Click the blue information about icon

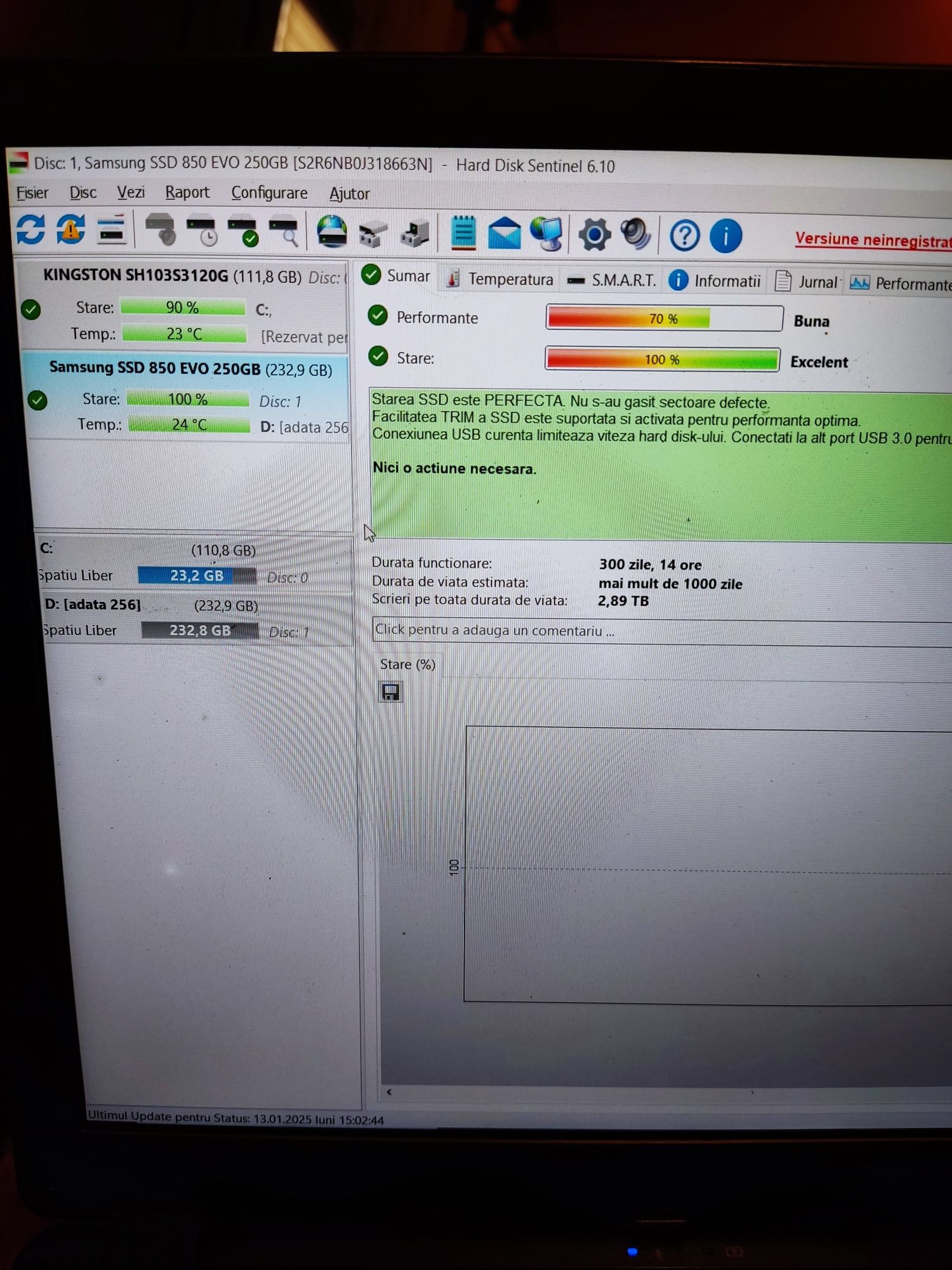725,236
